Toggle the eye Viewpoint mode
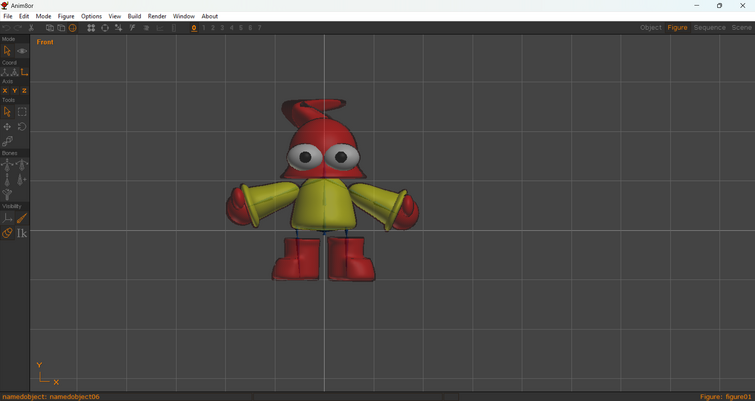The image size is (755, 401). 22,51
